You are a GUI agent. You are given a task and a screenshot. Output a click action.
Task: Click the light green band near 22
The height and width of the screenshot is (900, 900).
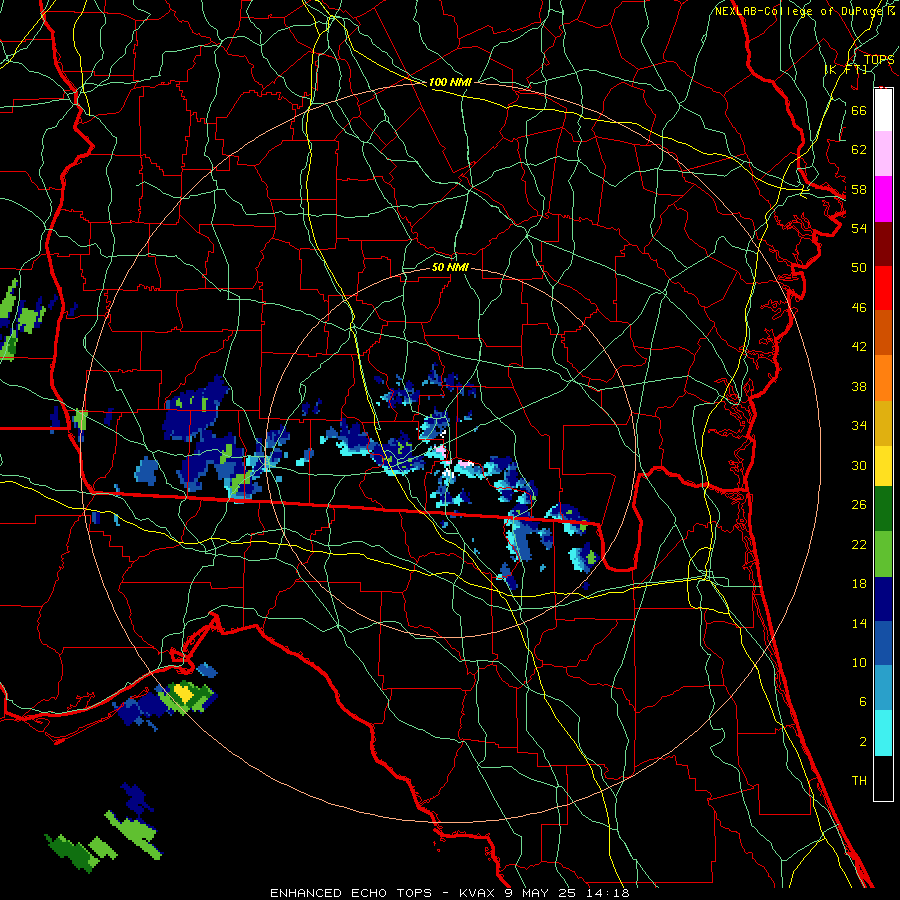tap(883, 554)
